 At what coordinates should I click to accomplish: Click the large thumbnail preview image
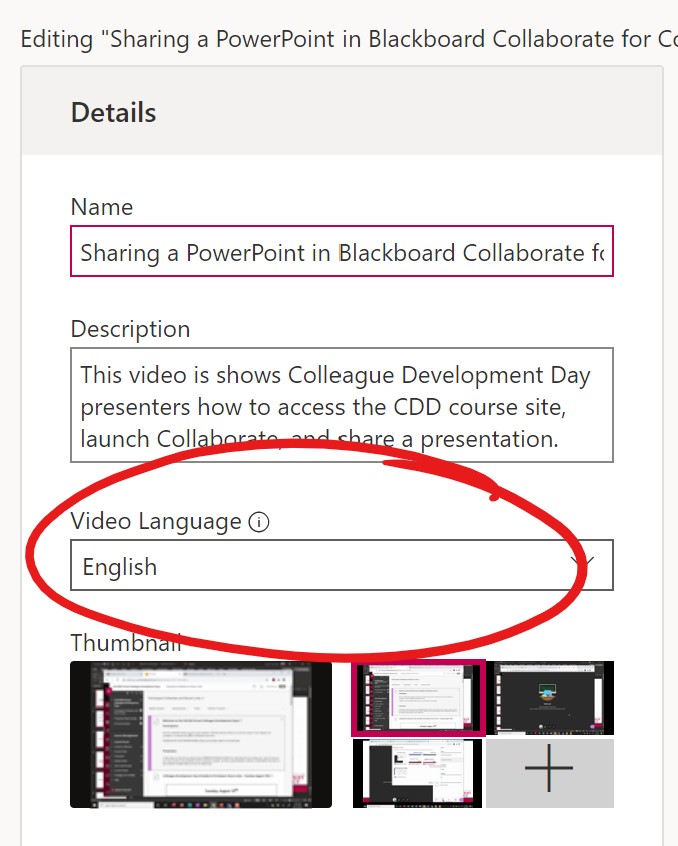tap(200, 734)
